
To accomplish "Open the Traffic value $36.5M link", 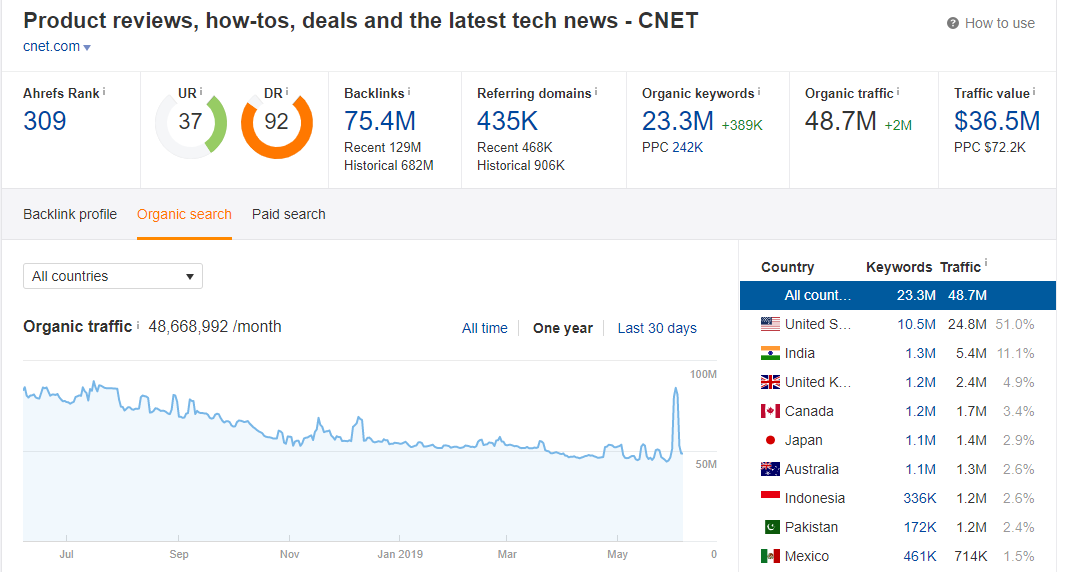I will [x=996, y=121].
